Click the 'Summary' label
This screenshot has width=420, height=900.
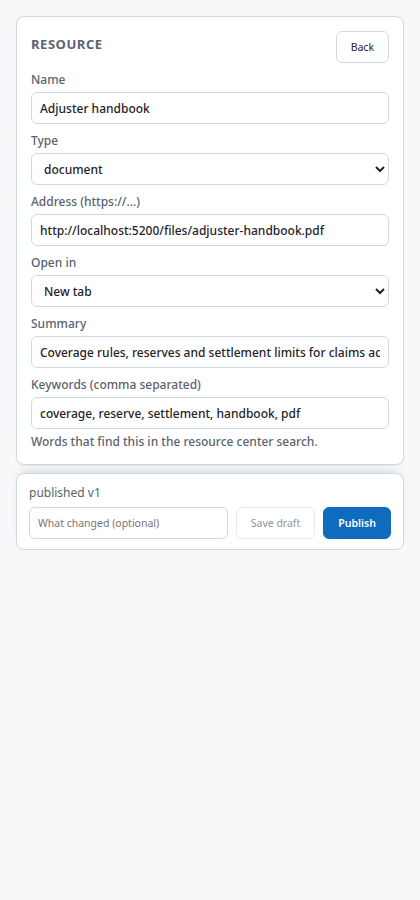click(59, 324)
